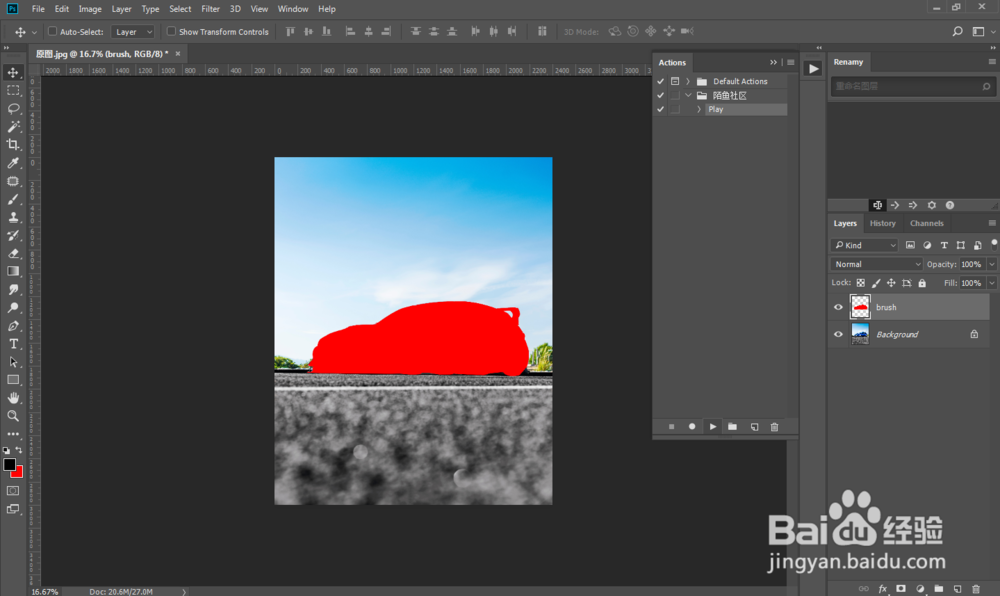
Task: Open the Auto-Select Layer dropdown
Action: point(133,31)
